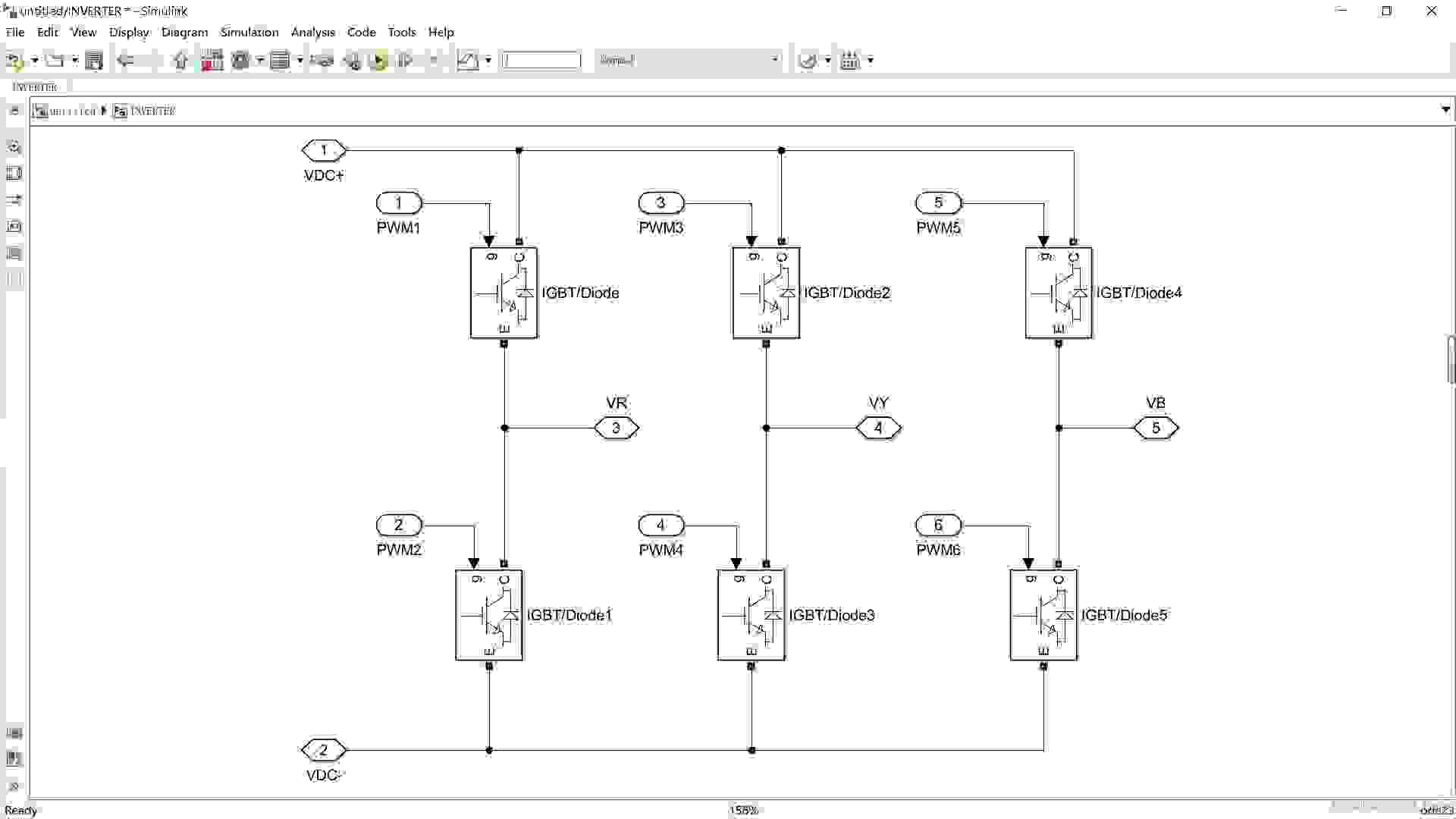Click 'INVERTER' in the breadcrumb path

tap(152, 111)
